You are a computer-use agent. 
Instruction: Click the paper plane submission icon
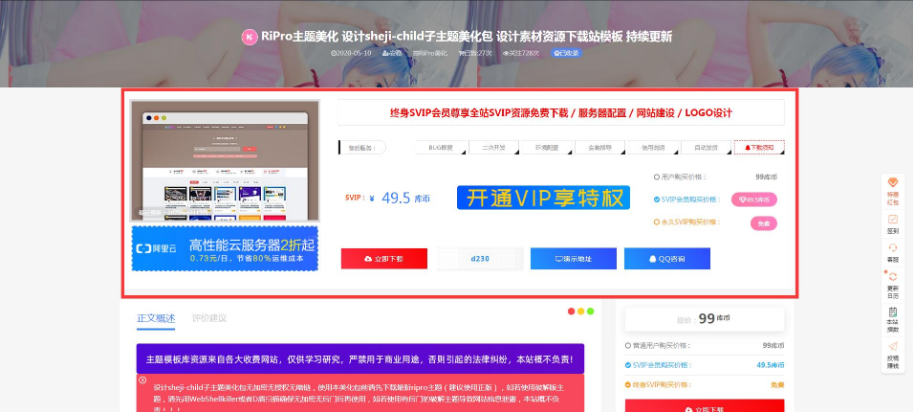pyautogui.click(x=893, y=355)
